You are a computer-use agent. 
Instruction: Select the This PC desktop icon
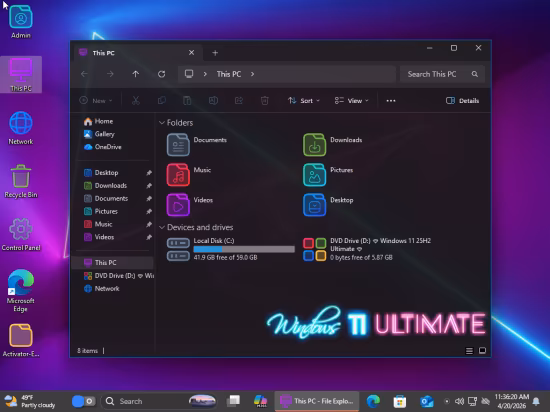pos(21,75)
